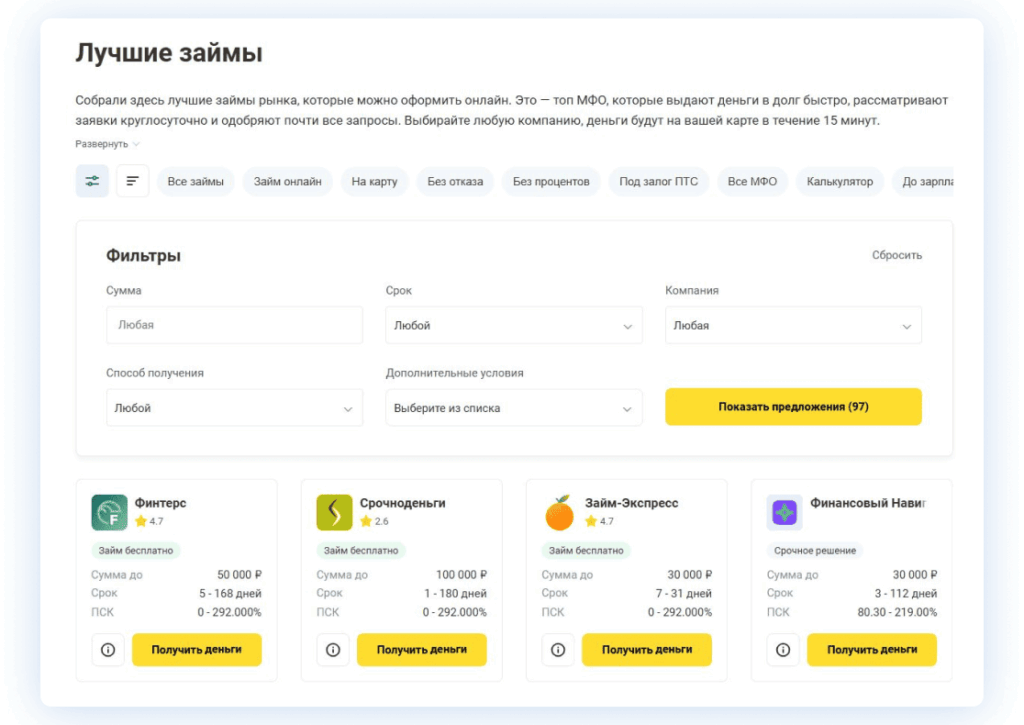Viewport: 1024px width, 725px height.
Task: Click the Финтерс company name
Action: [x=160, y=503]
